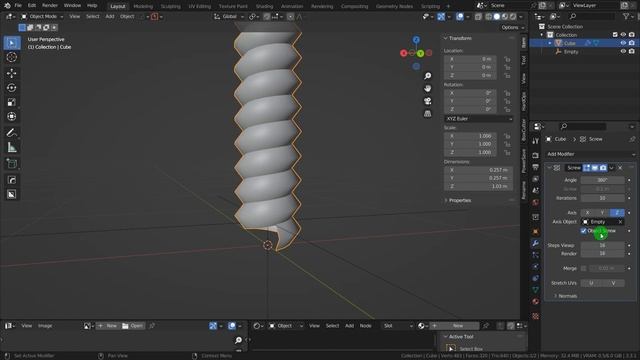Screen dimensions: 640x360
Task: Click the red X axis gizmo ball
Action: coord(404,53)
